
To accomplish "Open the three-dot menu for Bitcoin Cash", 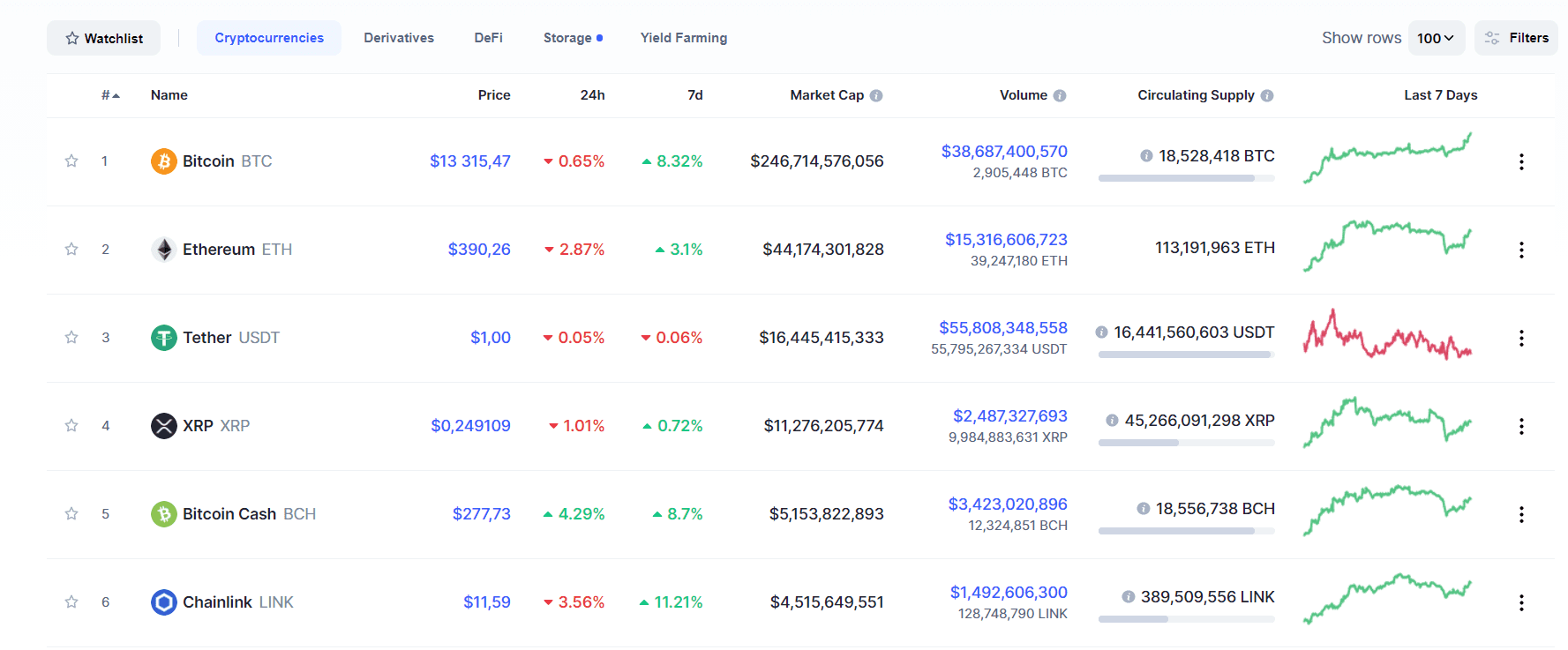I will [1521, 514].
